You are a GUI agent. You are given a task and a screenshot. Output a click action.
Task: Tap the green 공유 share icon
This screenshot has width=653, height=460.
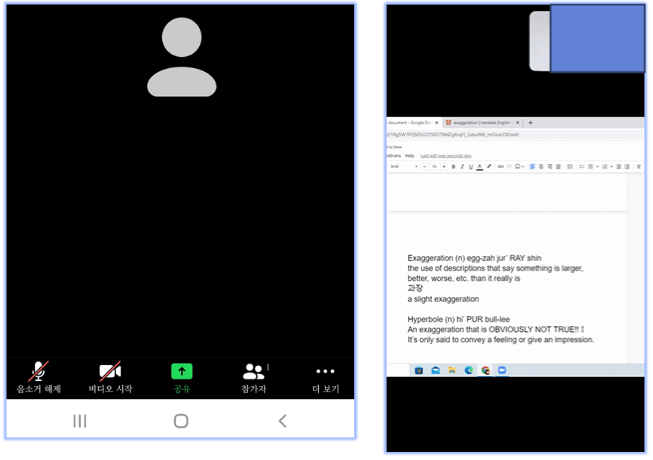pyautogui.click(x=182, y=371)
